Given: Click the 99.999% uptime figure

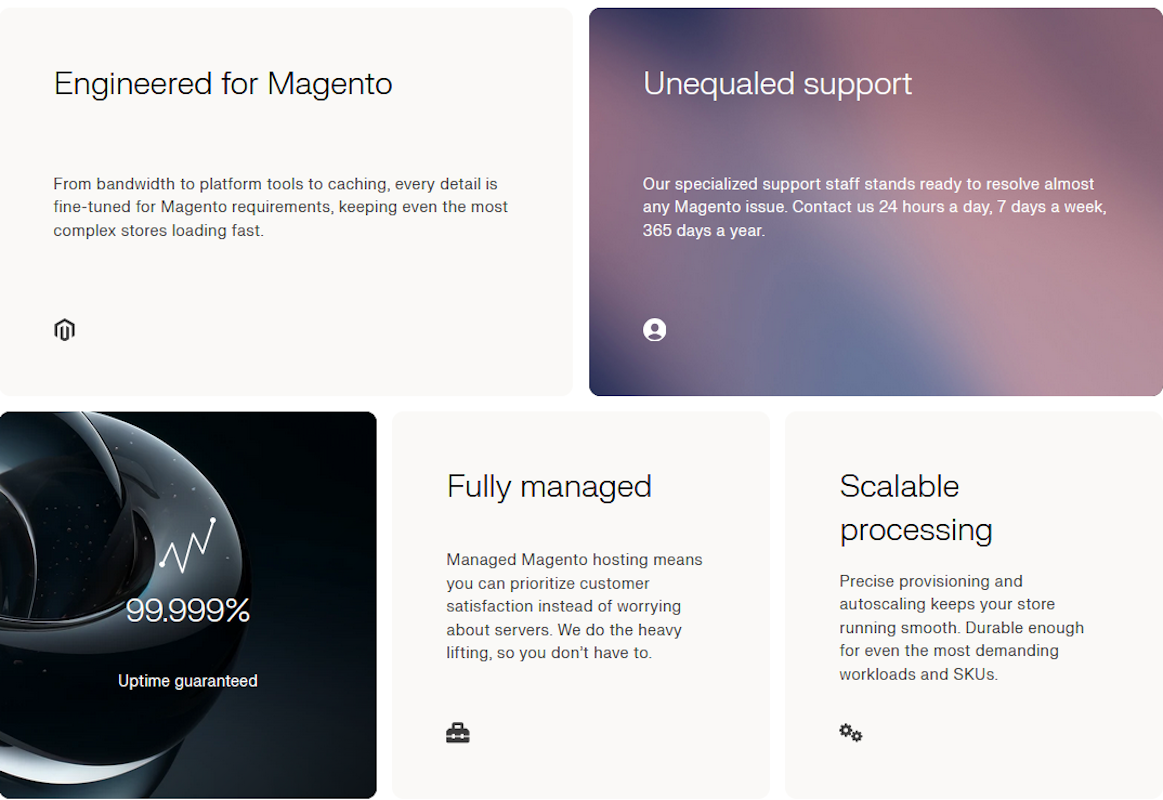Looking at the screenshot, I should click(x=188, y=610).
